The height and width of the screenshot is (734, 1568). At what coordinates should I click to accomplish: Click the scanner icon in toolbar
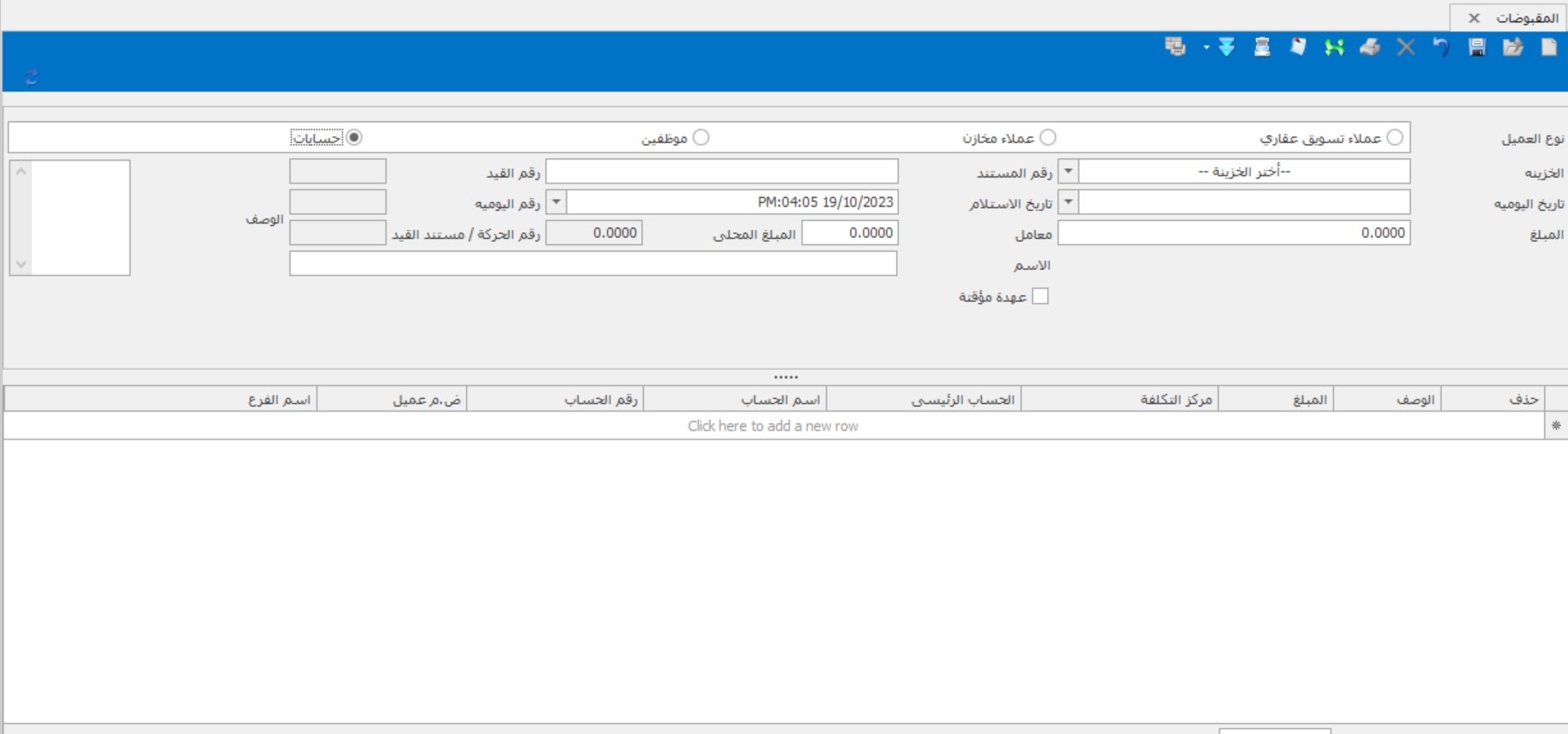pos(1262,48)
